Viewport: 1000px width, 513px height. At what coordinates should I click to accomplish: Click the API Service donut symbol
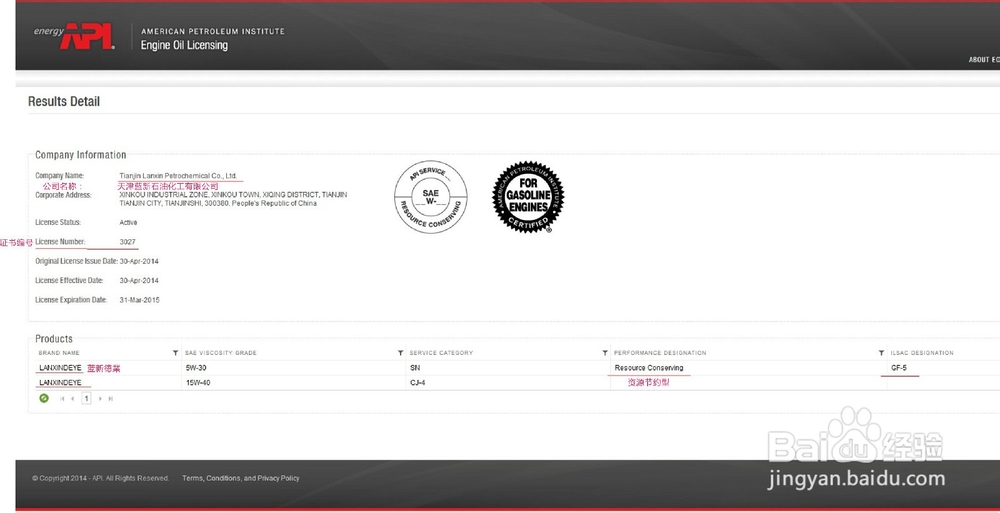(430, 197)
